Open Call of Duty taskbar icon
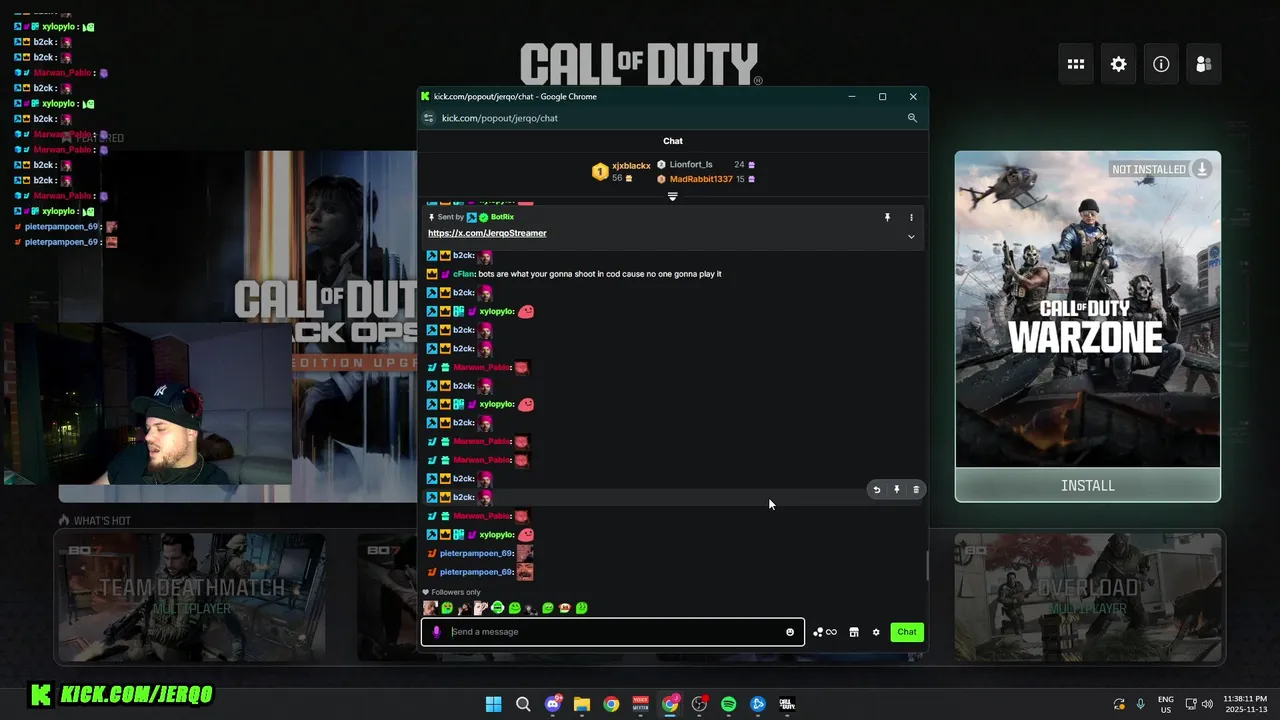The image size is (1280, 720). point(787,704)
